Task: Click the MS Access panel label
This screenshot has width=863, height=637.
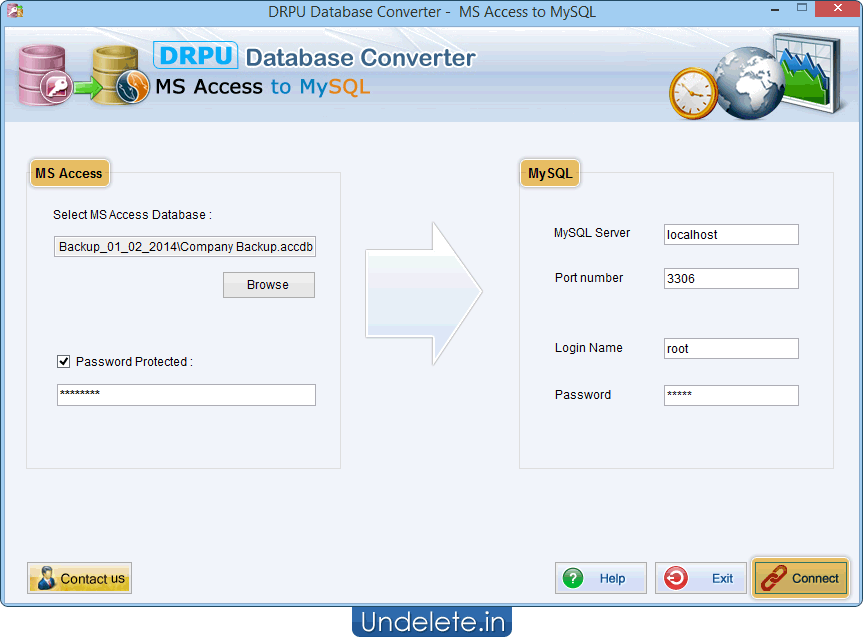Action: point(69,173)
